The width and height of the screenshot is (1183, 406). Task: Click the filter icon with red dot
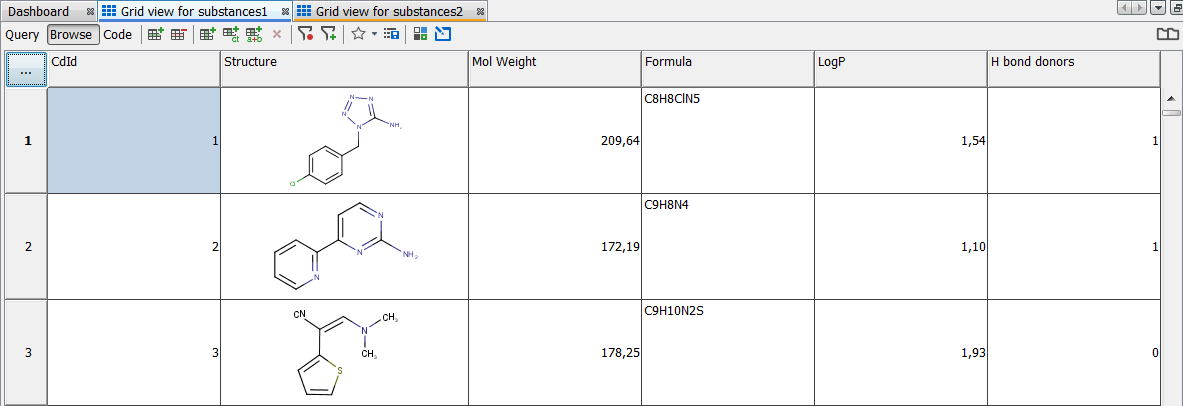306,34
